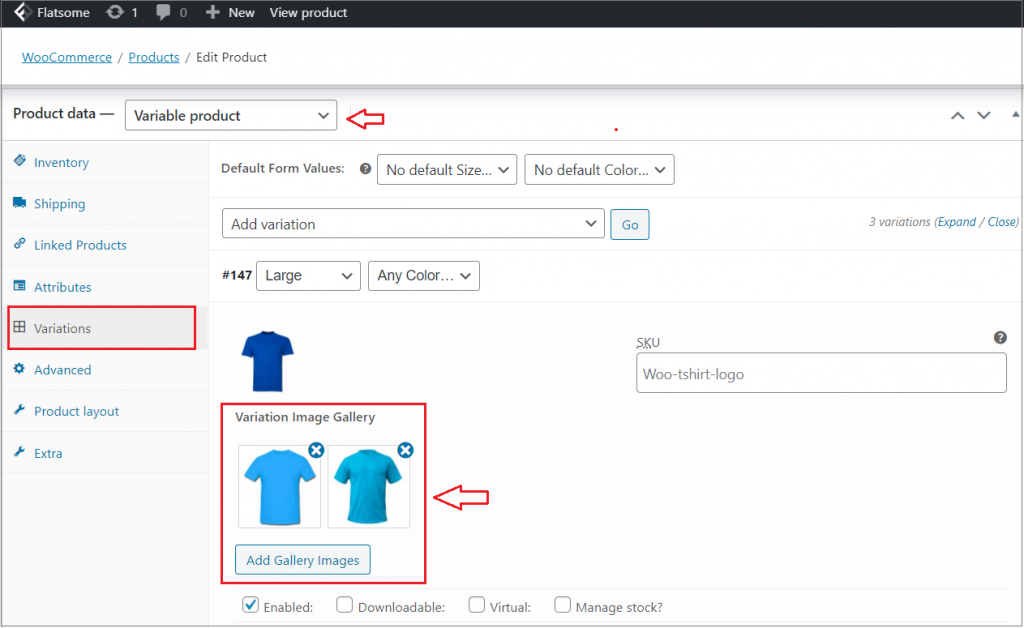Click the WooCommerce breadcrumb link
This screenshot has height=628, width=1024.
coord(67,57)
